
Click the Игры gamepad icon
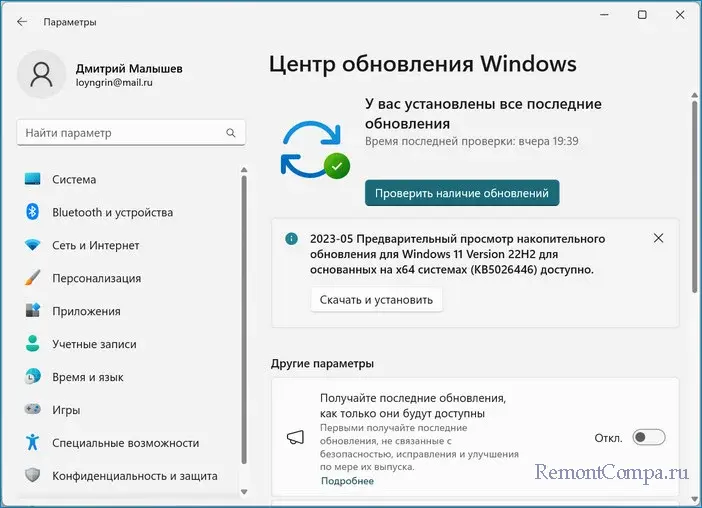pyautogui.click(x=32, y=410)
